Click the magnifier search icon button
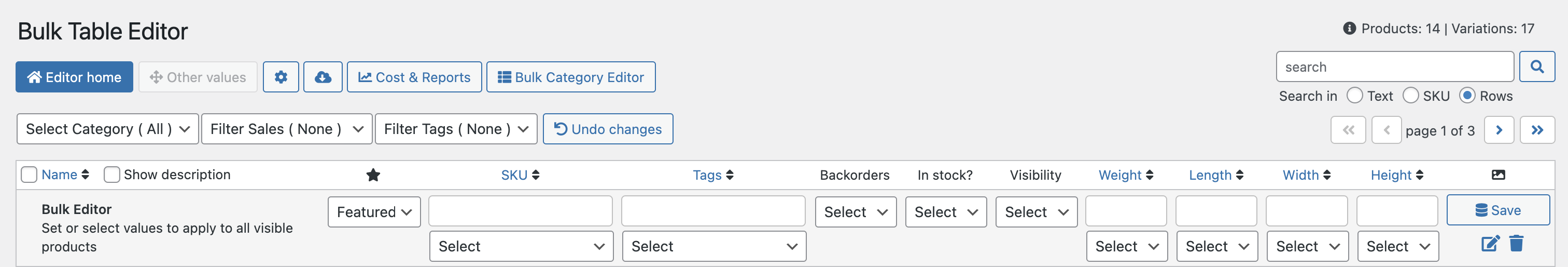Screen dimensions: 1568x267 (x=1536, y=66)
